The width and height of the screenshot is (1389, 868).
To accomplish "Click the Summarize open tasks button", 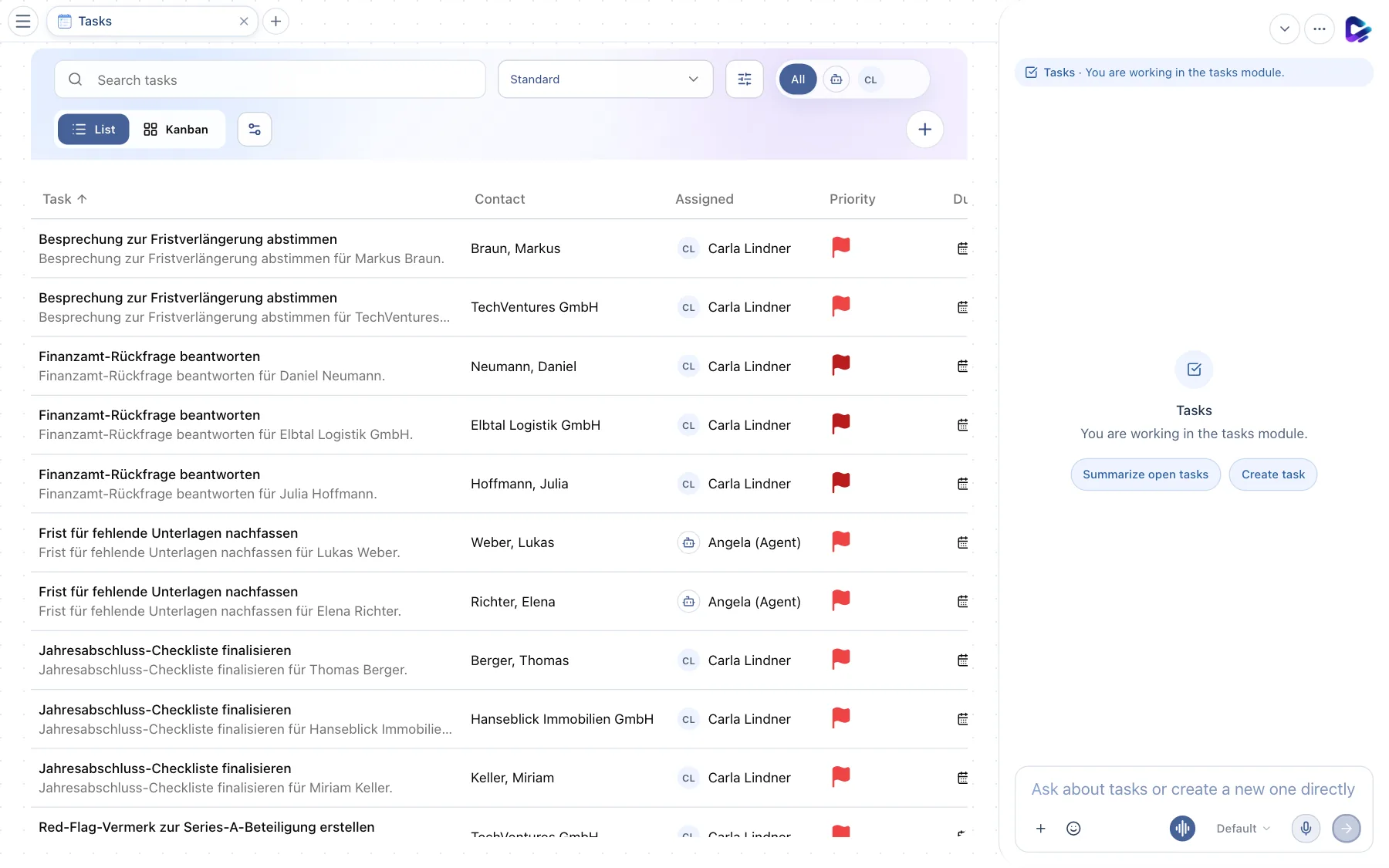I will tap(1145, 475).
